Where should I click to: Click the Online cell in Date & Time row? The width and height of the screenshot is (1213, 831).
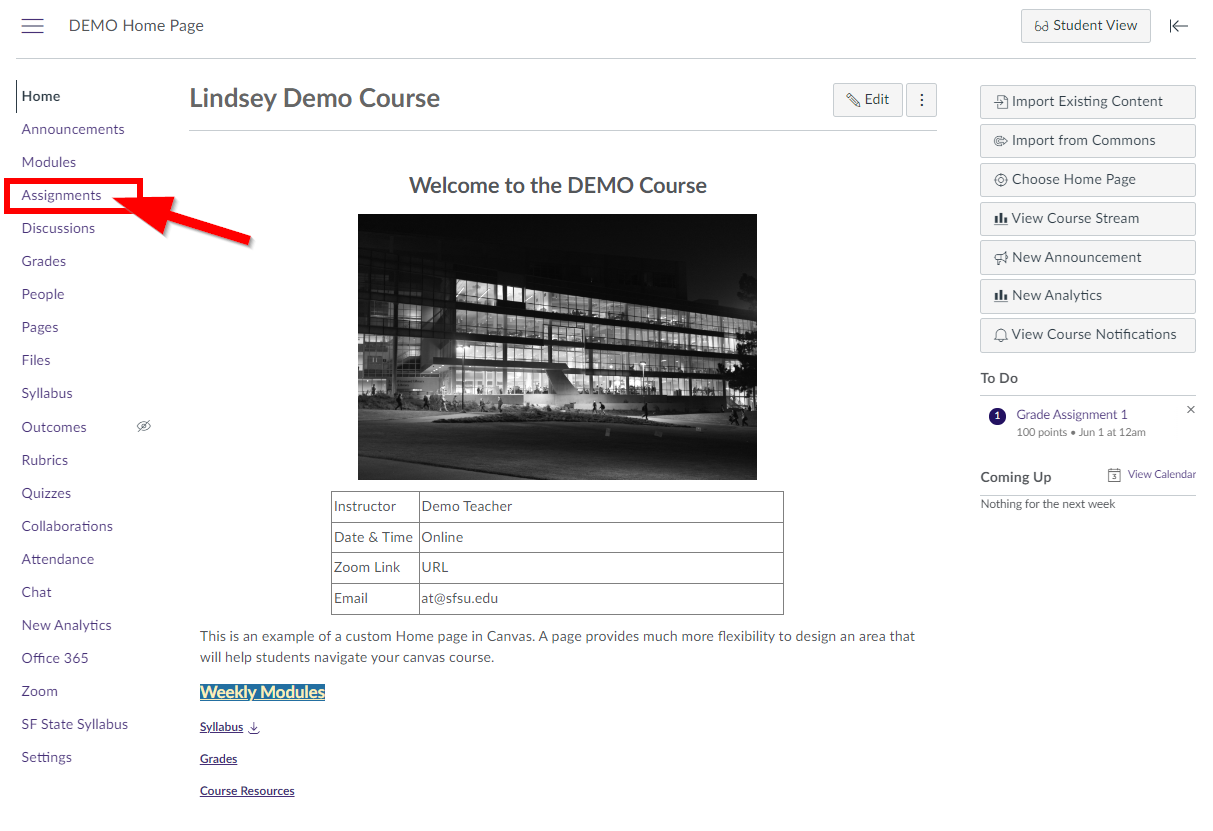[x=601, y=538]
